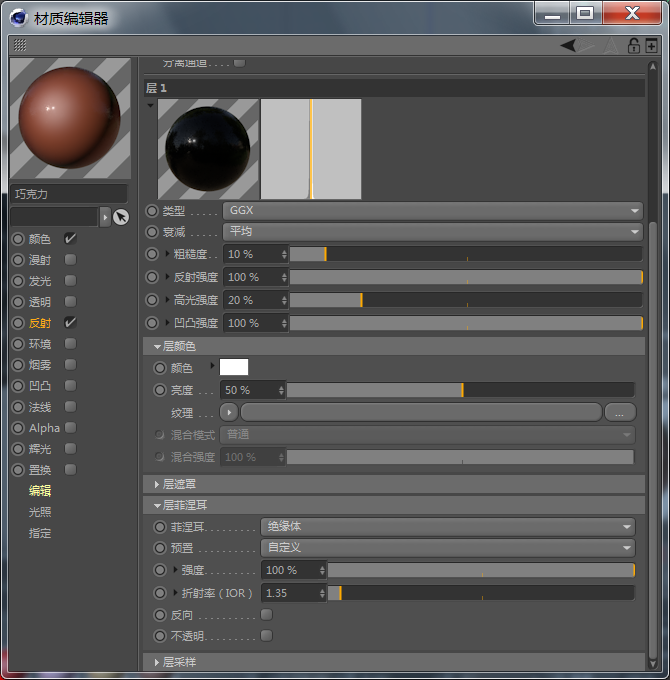Check the 反向 option box
The height and width of the screenshot is (680, 670).
[x=266, y=614]
